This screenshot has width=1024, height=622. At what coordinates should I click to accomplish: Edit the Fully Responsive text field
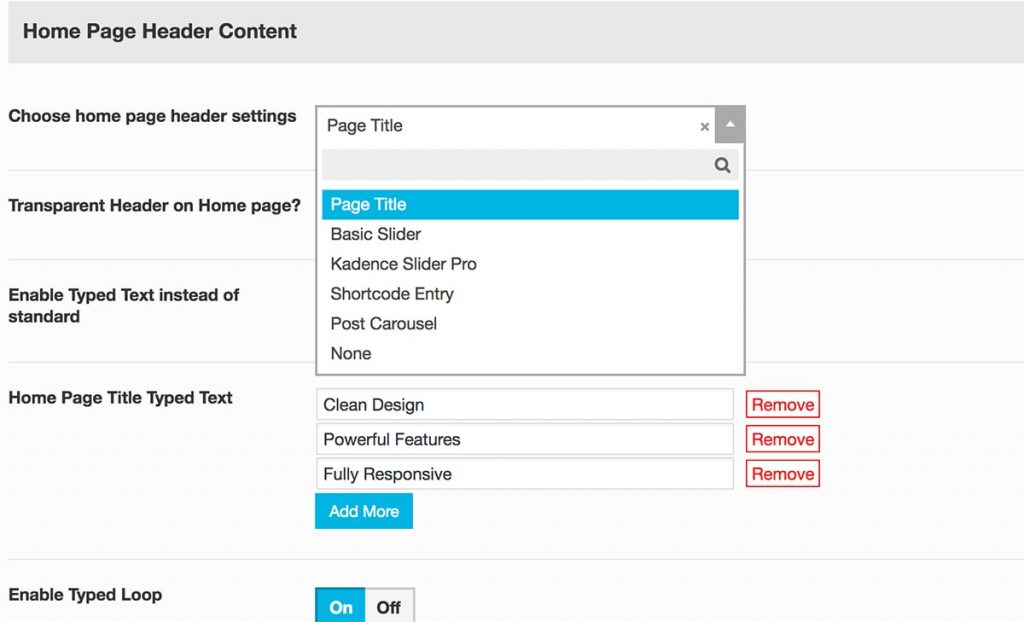pos(525,474)
